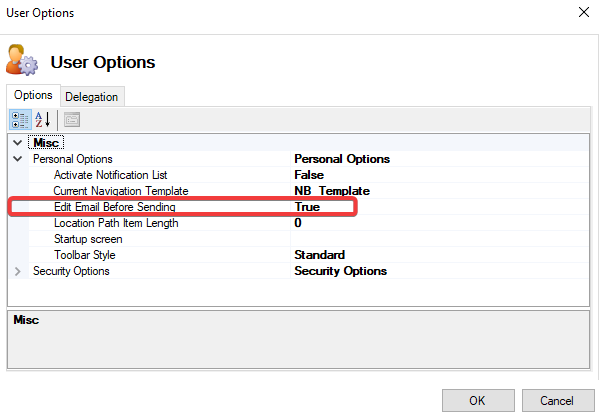The image size is (599, 419).
Task: Expand the Security Options group
Action: pos(18,271)
